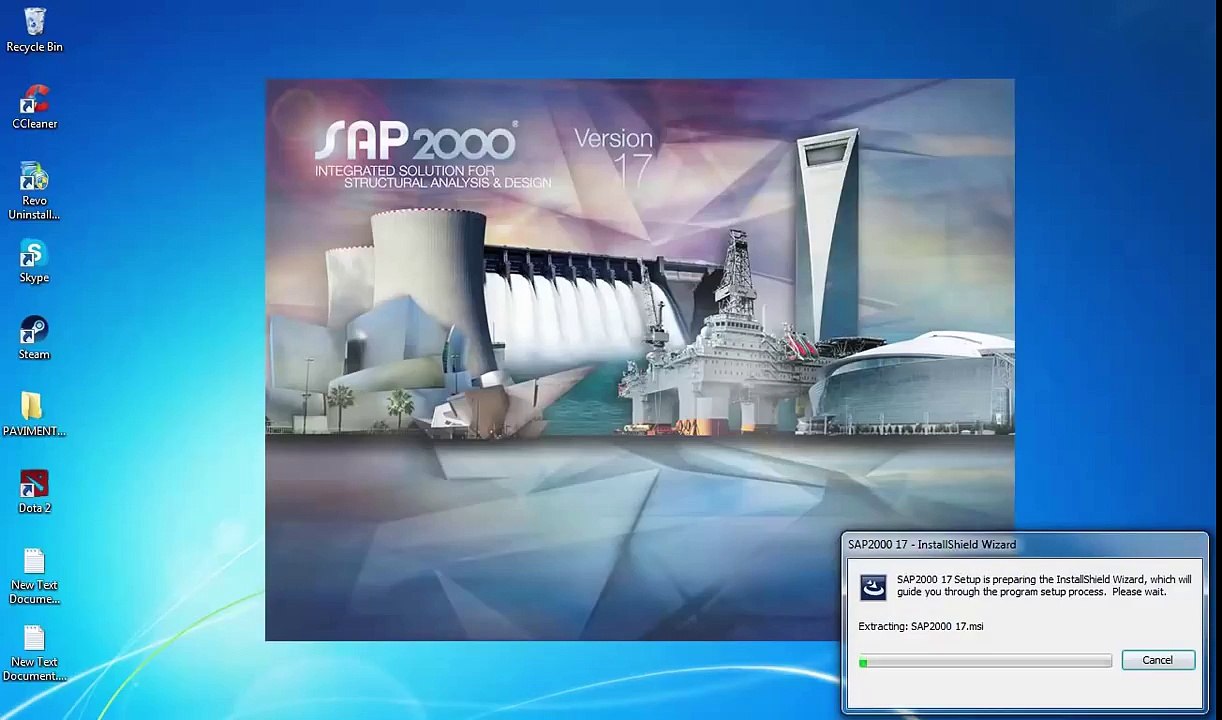
Task: Open the Recycle Bin desktop icon
Action: click(34, 30)
